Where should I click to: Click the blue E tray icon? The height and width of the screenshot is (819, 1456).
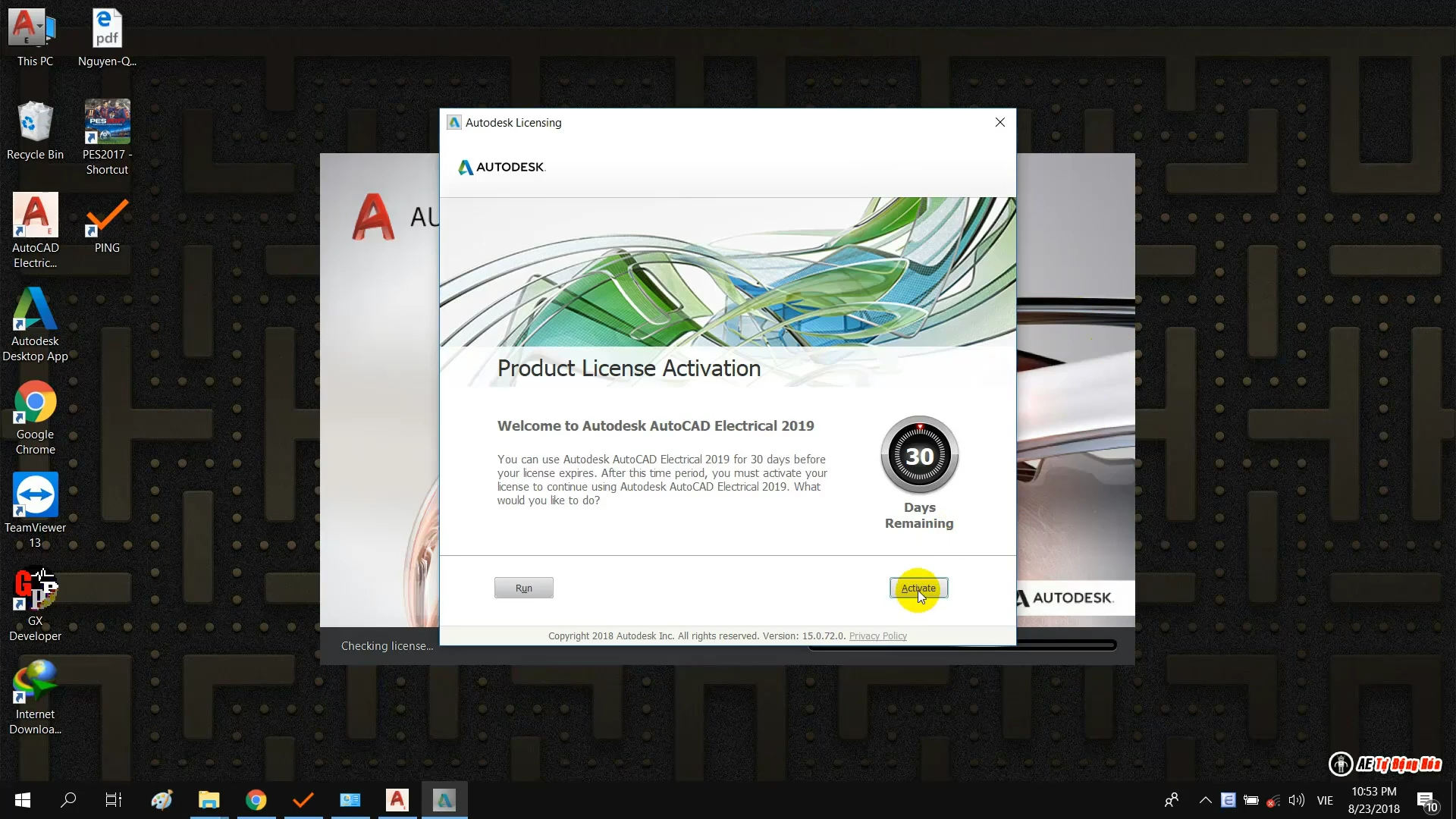1228,800
